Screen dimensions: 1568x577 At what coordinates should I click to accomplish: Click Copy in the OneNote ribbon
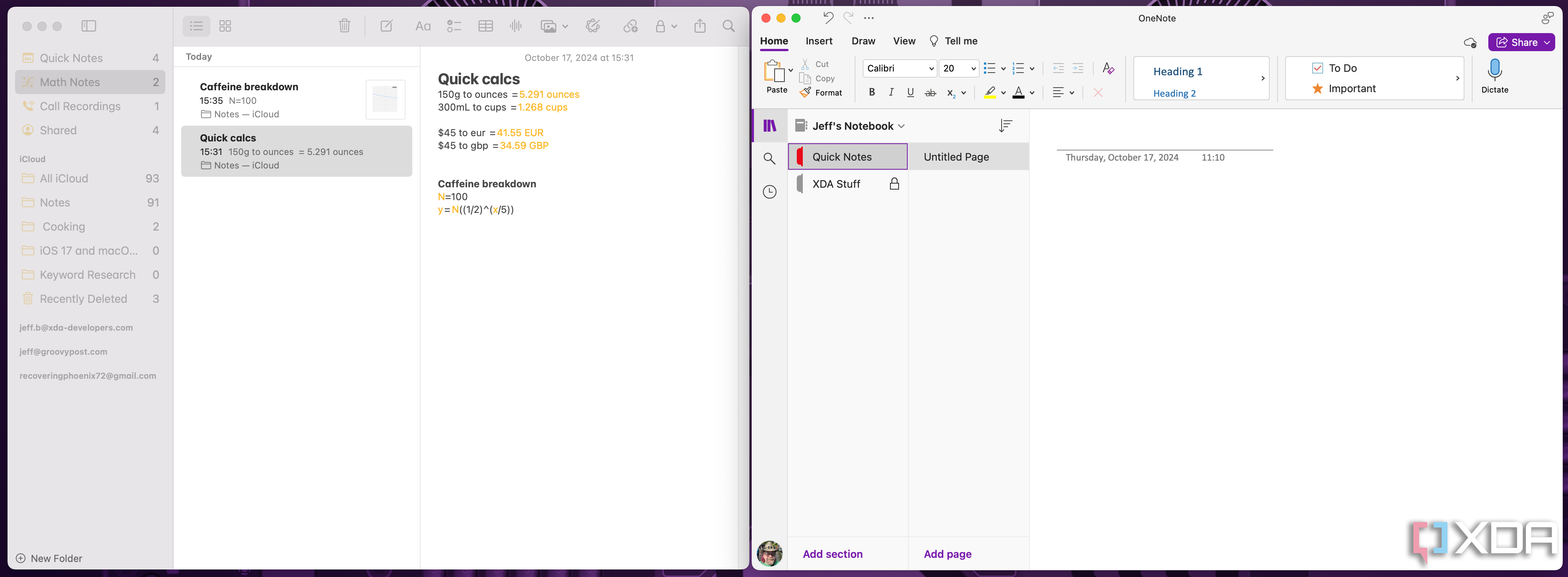[x=817, y=79]
